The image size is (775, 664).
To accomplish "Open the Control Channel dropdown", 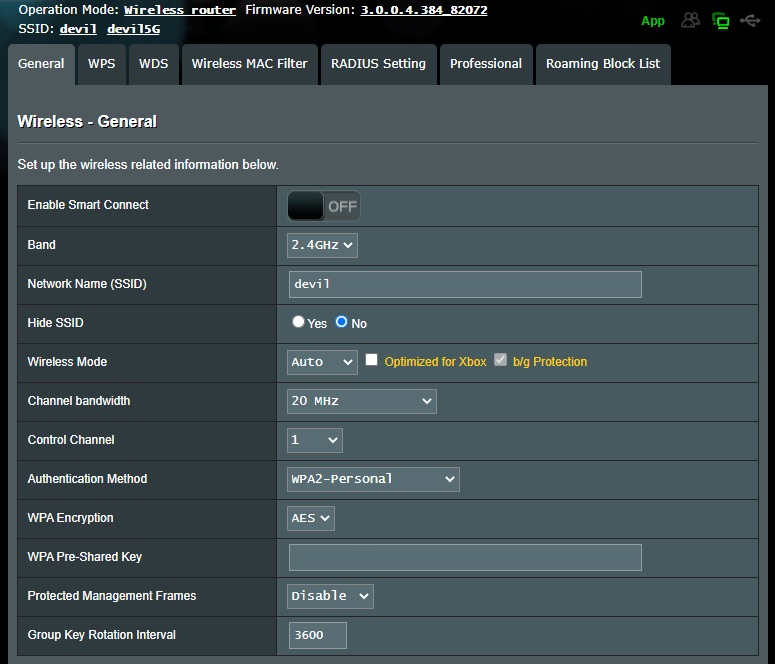I will [x=314, y=440].
